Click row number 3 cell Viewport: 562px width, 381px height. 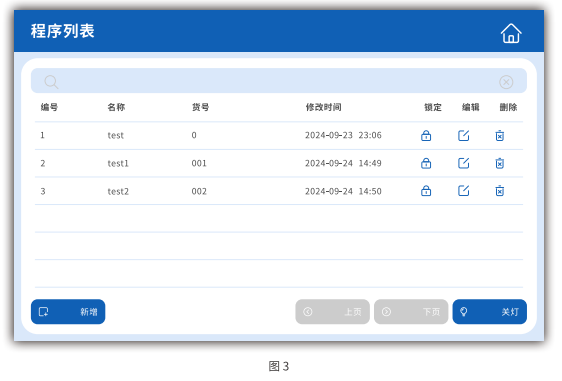(x=43, y=191)
